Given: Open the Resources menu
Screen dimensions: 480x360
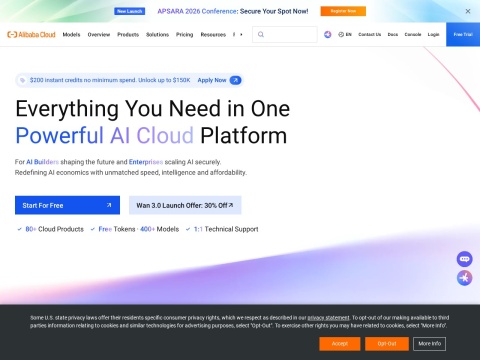Looking at the screenshot, I should [213, 34].
